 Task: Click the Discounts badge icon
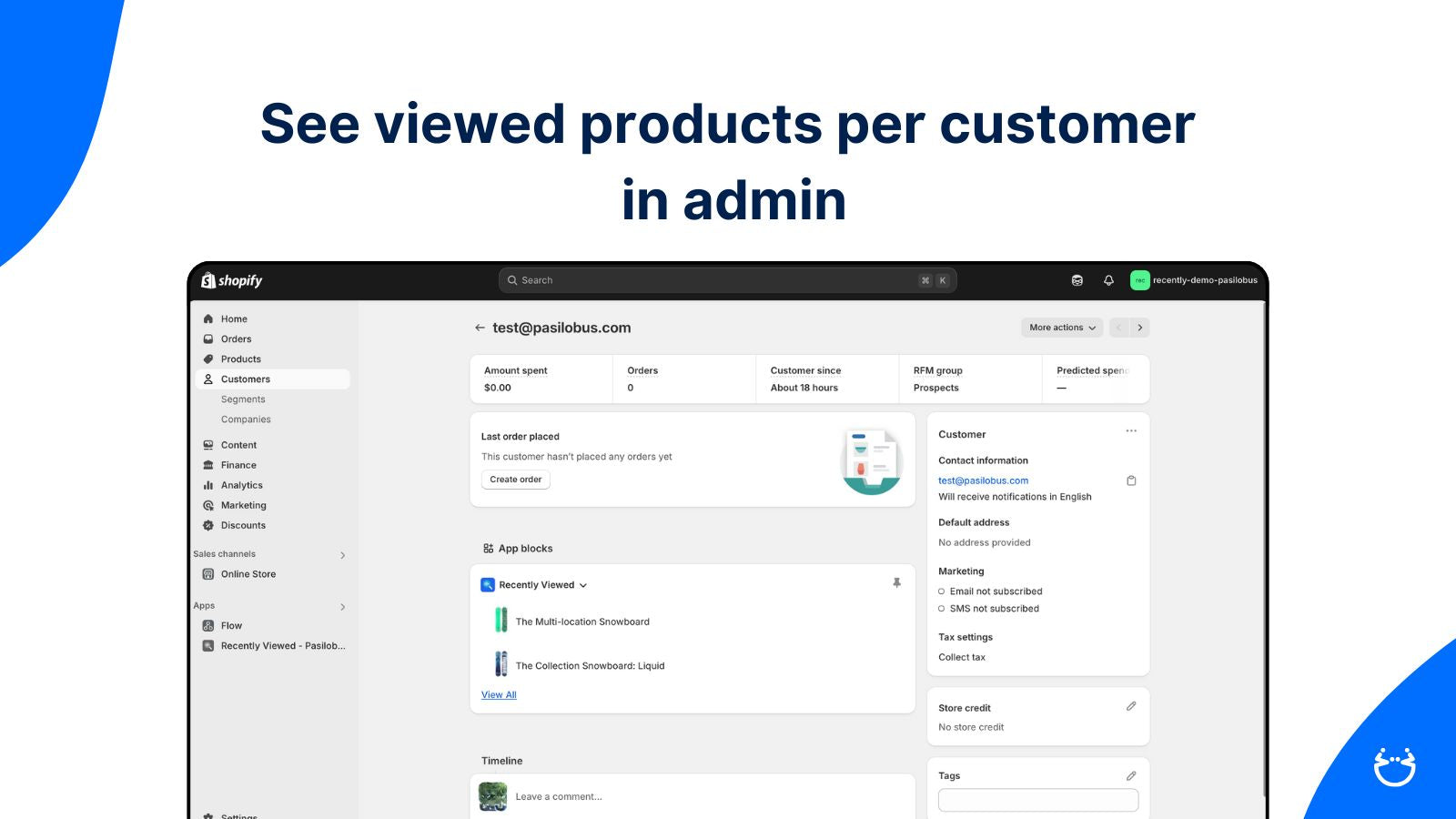(x=208, y=525)
